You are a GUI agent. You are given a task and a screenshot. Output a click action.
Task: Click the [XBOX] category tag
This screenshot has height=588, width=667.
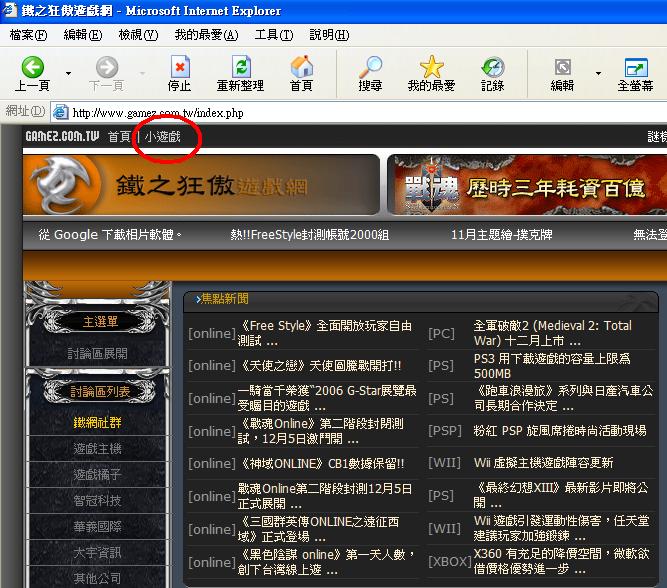tap(450, 562)
